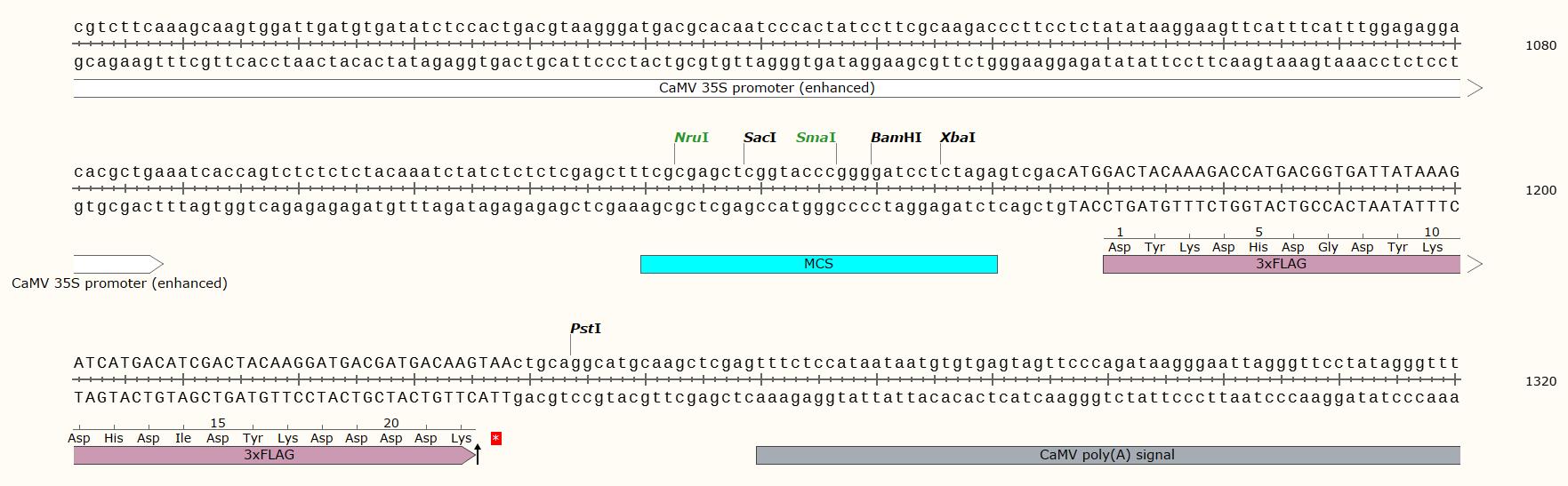Click the 1080 position number
This screenshot has width=1568, height=486.
tap(1540, 45)
